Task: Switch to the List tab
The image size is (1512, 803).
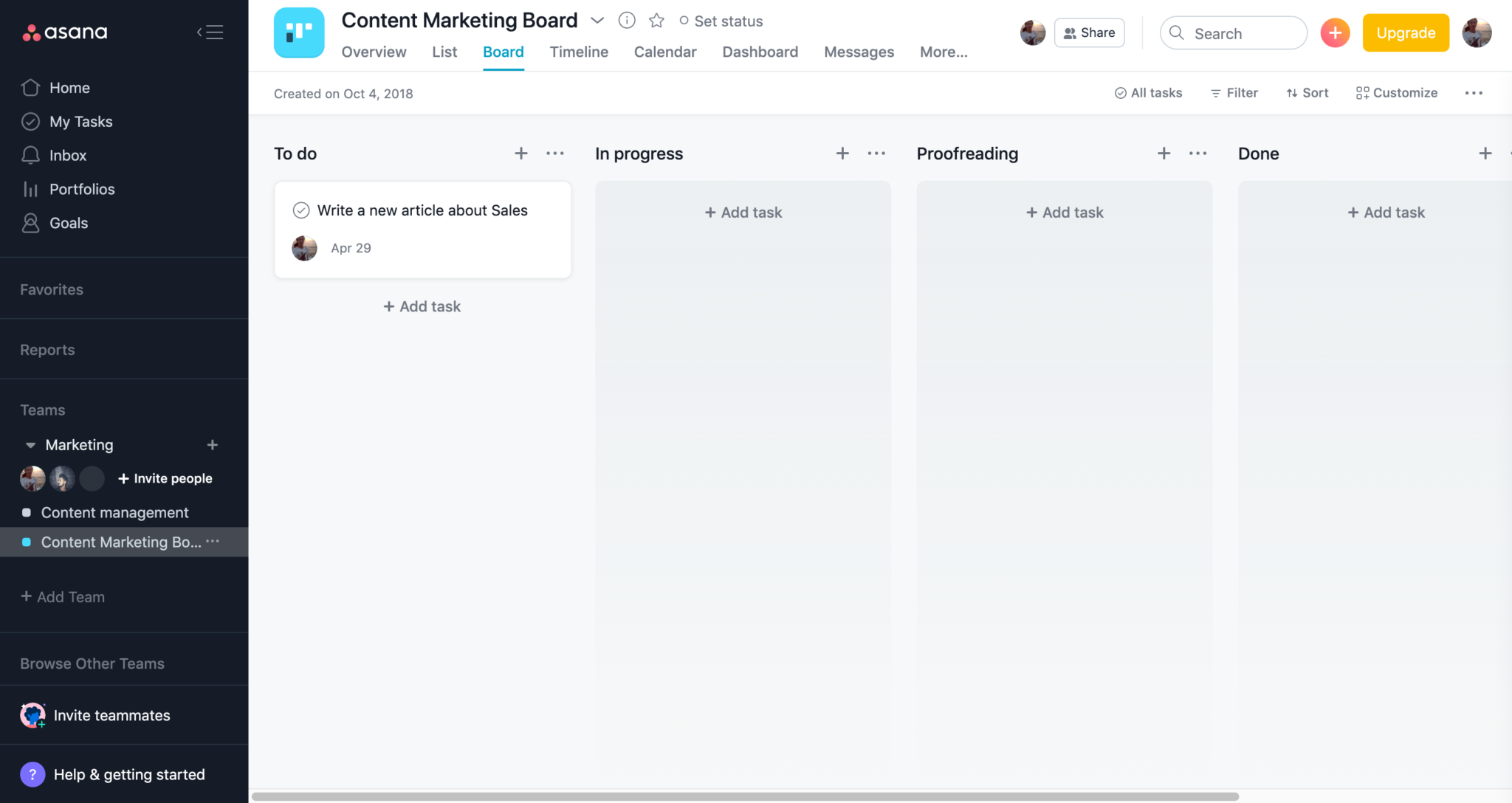Action: (444, 52)
